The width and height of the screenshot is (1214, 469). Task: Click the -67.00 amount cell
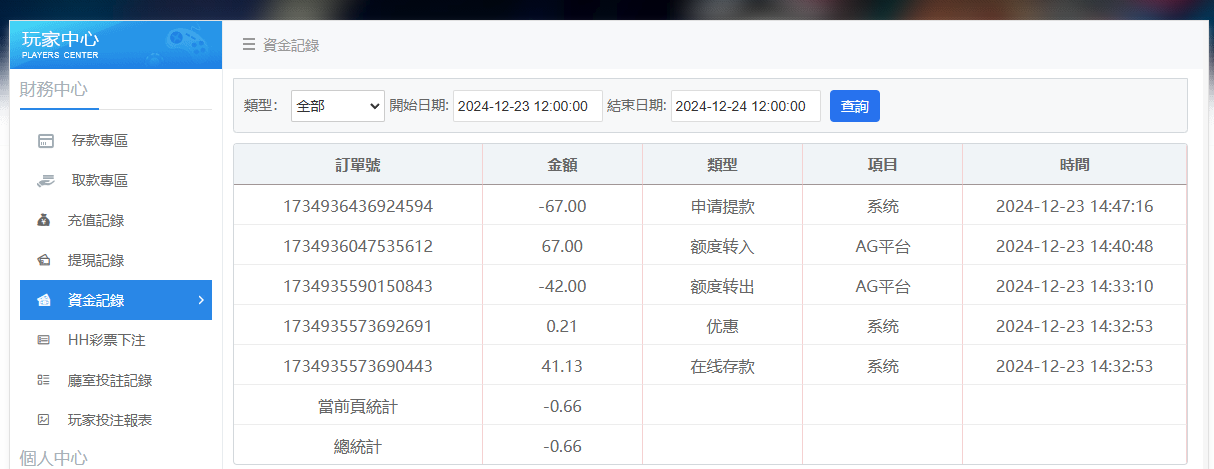[x=562, y=206]
